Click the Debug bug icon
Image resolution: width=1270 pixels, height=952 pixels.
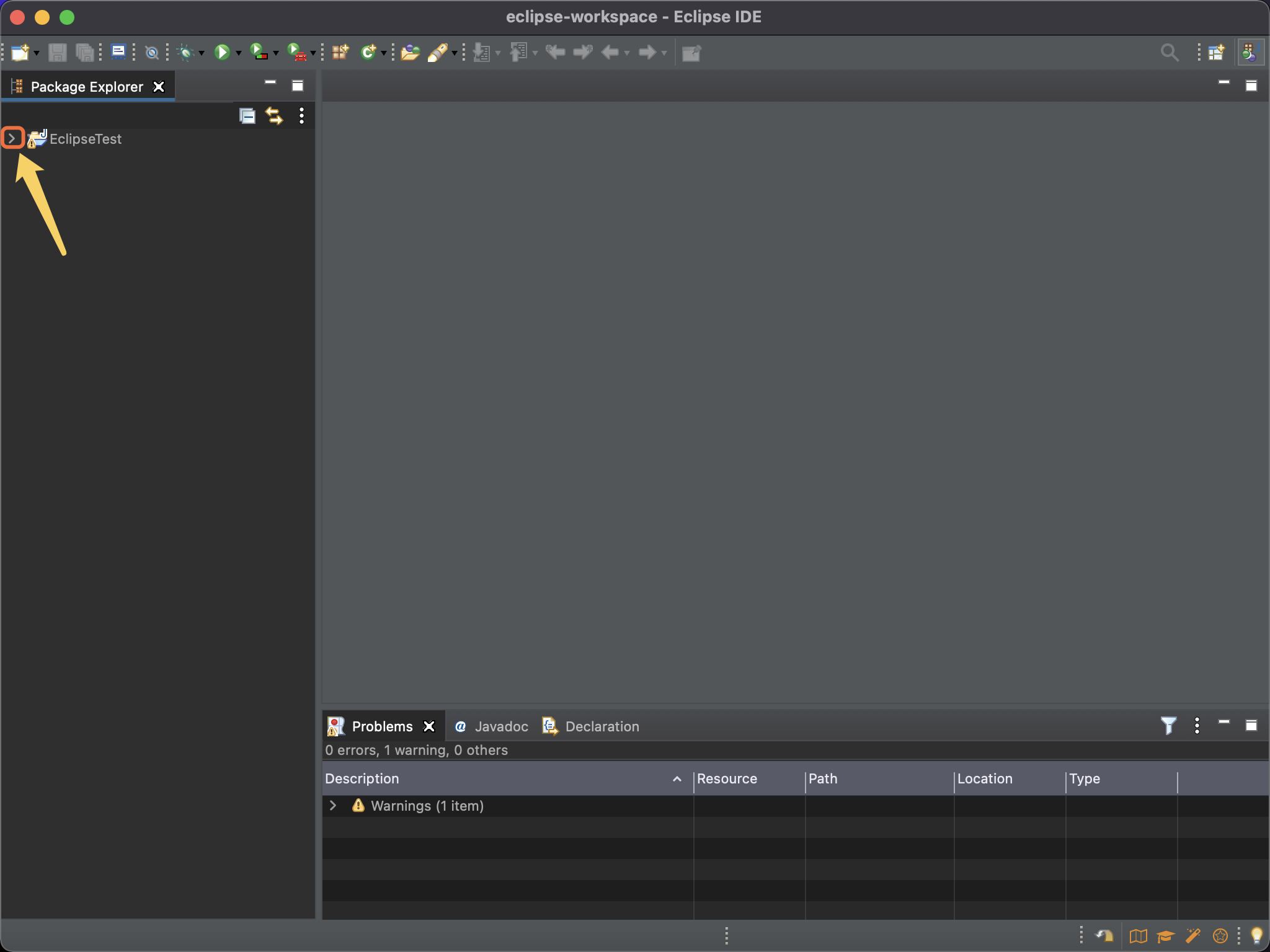click(185, 53)
